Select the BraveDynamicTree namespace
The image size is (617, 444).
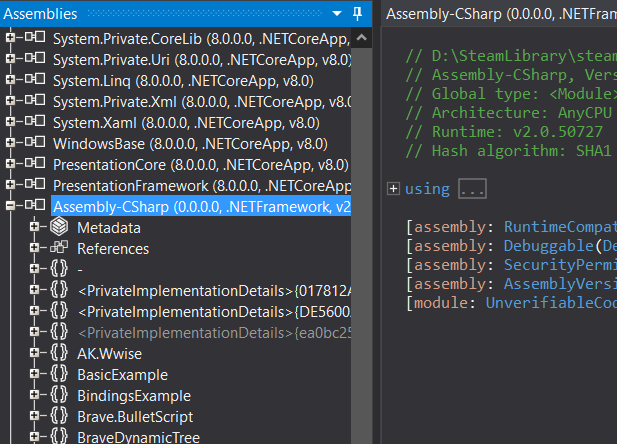point(138,437)
